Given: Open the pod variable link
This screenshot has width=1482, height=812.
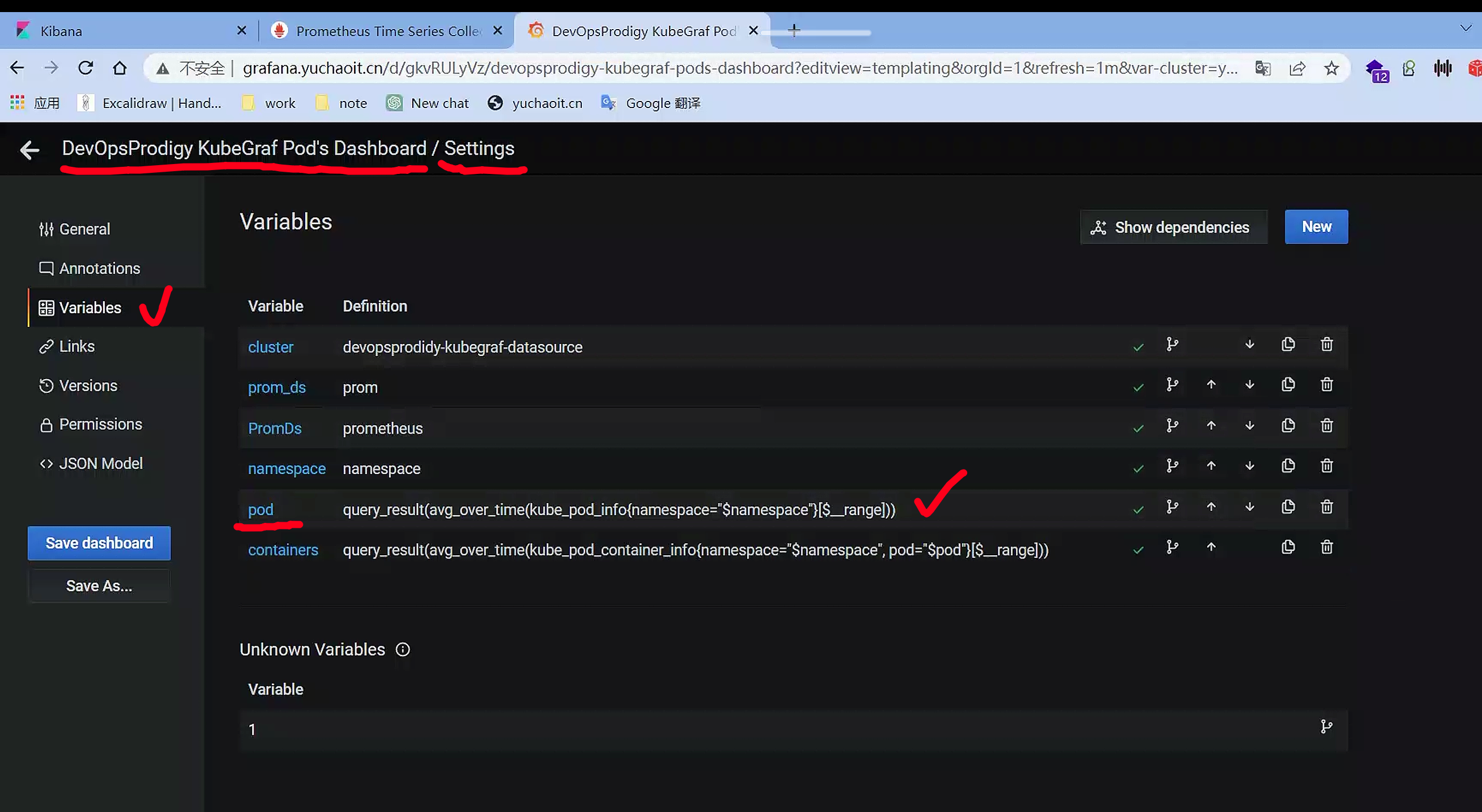Looking at the screenshot, I should (x=260, y=510).
